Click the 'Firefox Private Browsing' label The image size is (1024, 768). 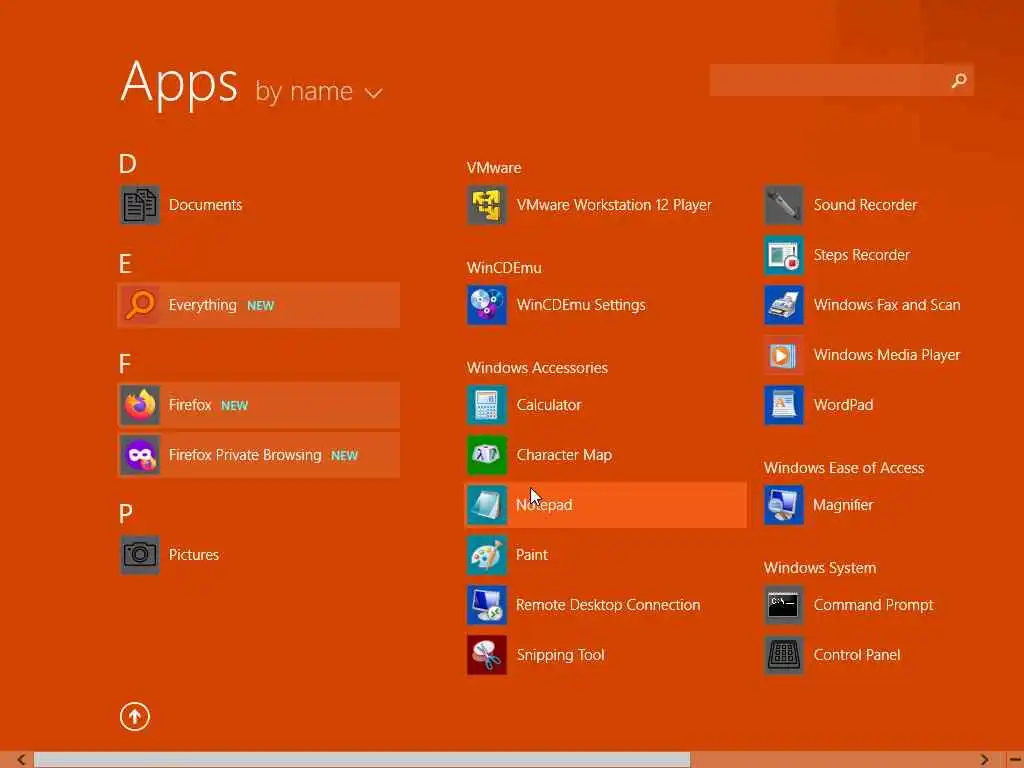(245, 455)
